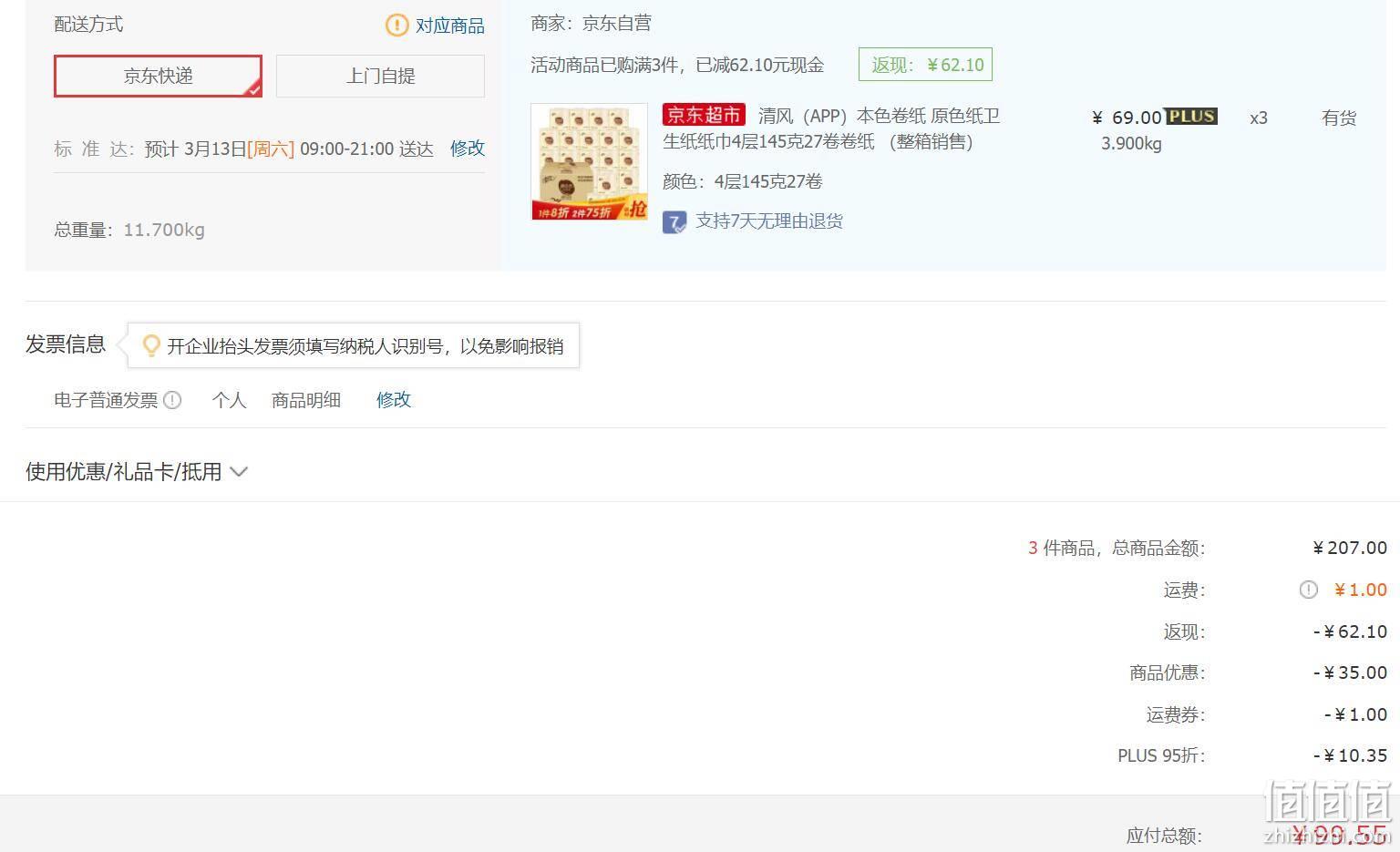
Task: Click the 有货 stock status
Action: (1339, 118)
